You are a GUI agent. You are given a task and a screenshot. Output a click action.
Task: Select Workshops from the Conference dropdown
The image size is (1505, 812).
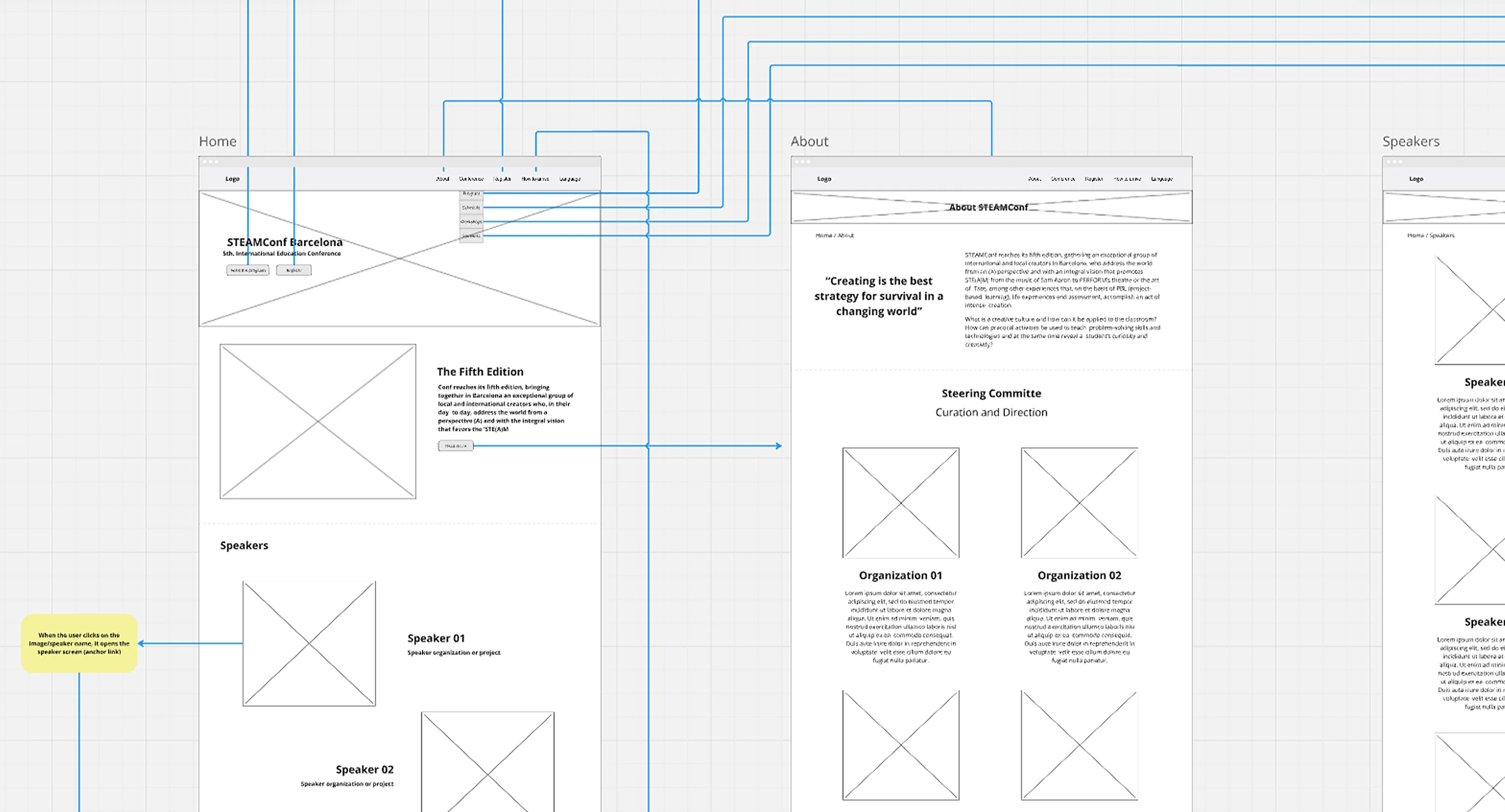click(x=471, y=222)
